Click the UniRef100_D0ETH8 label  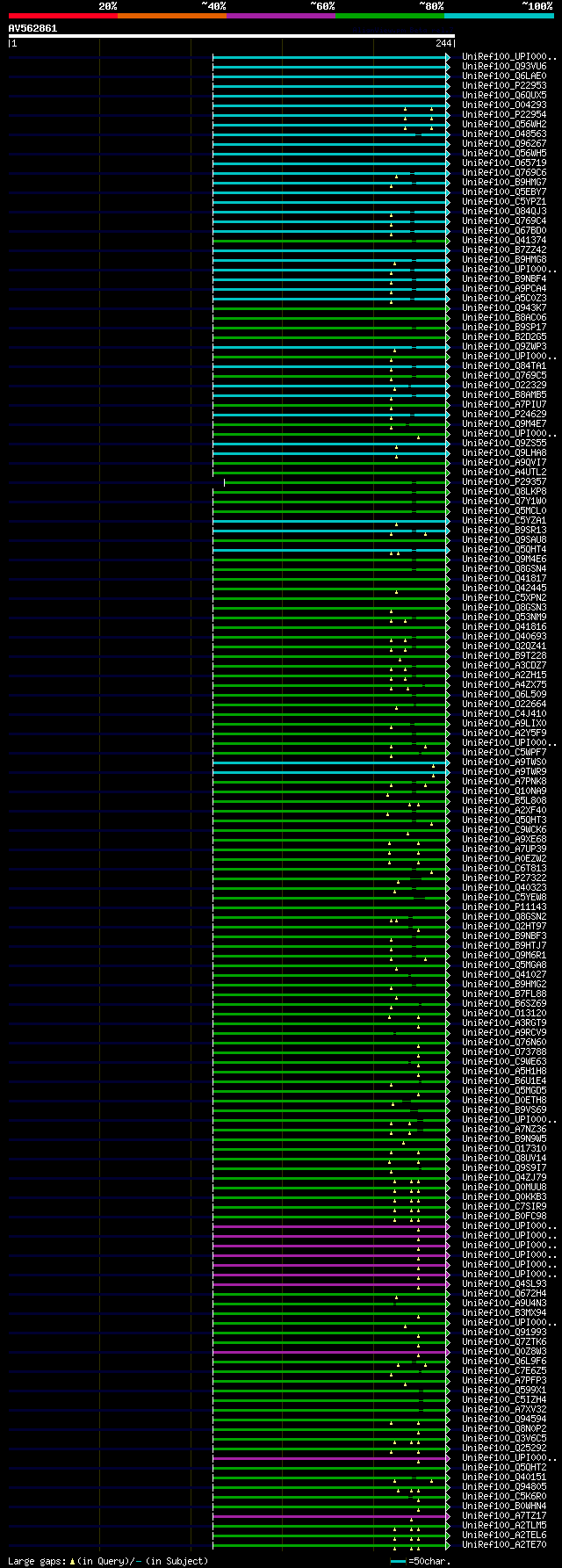504,1100
